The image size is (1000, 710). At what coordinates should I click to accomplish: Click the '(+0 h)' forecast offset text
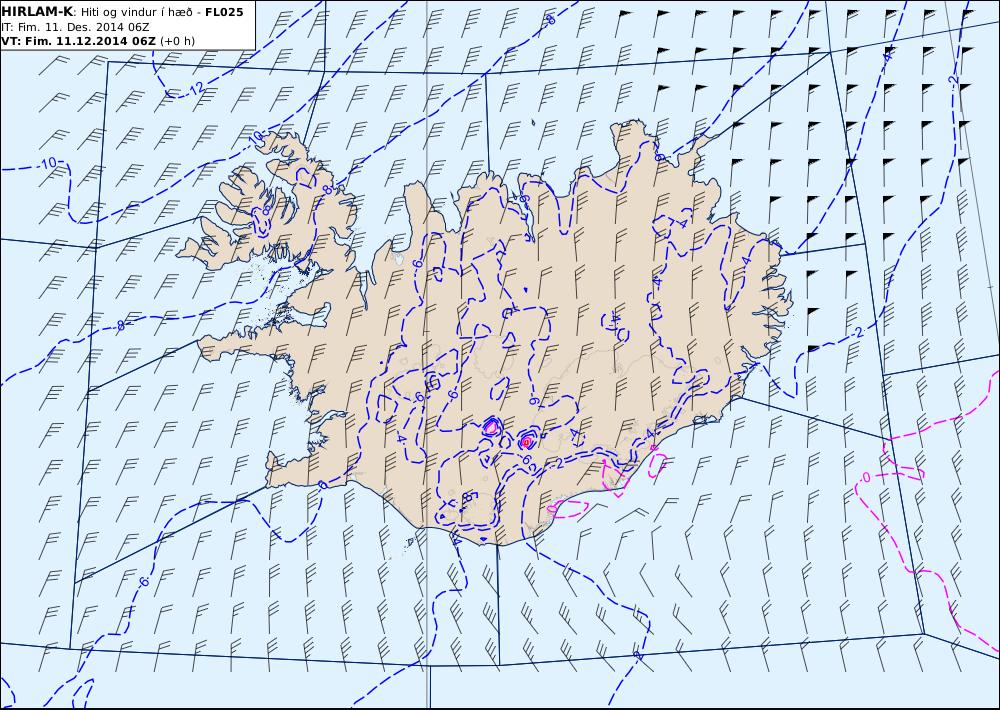(177, 41)
